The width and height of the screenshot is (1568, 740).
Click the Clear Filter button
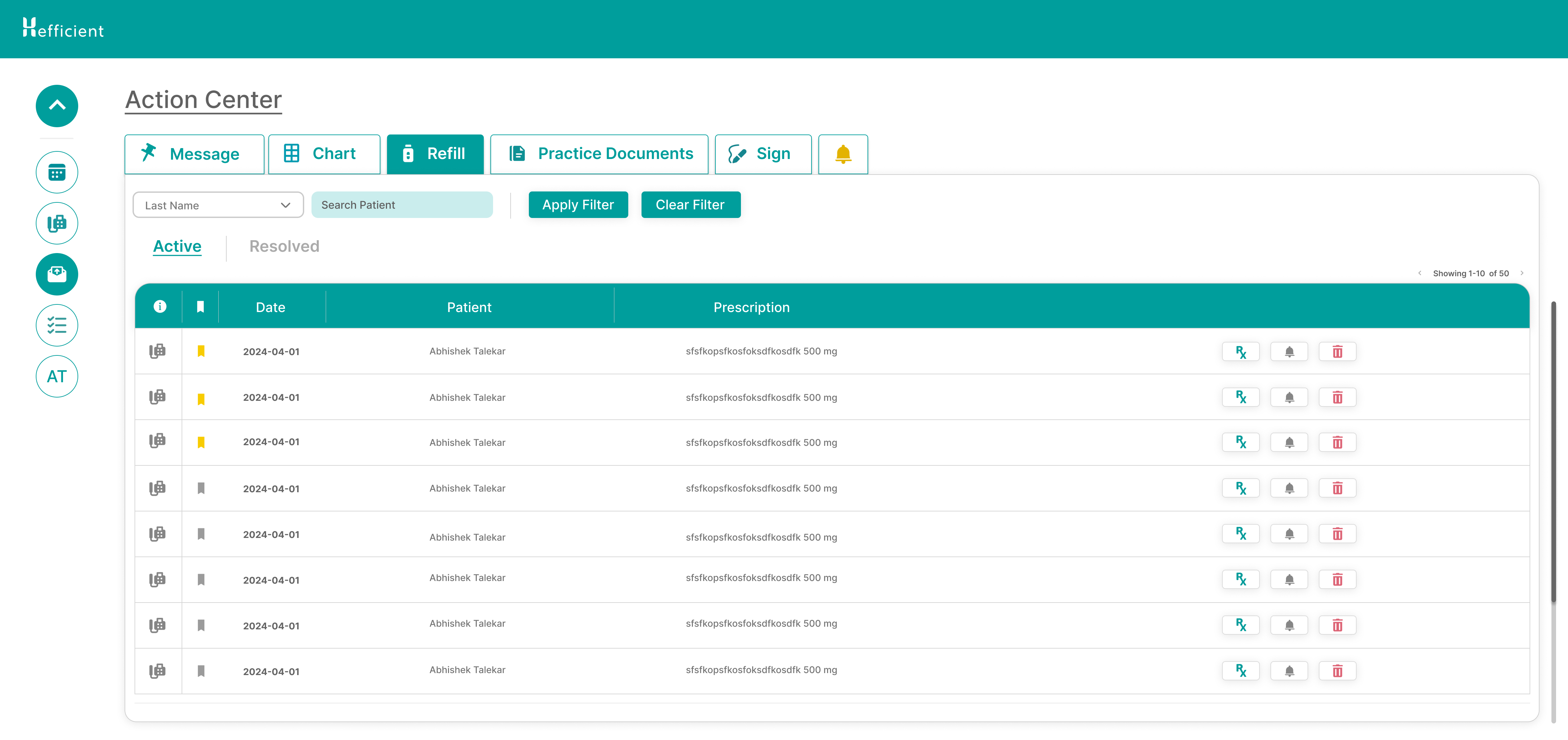690,205
